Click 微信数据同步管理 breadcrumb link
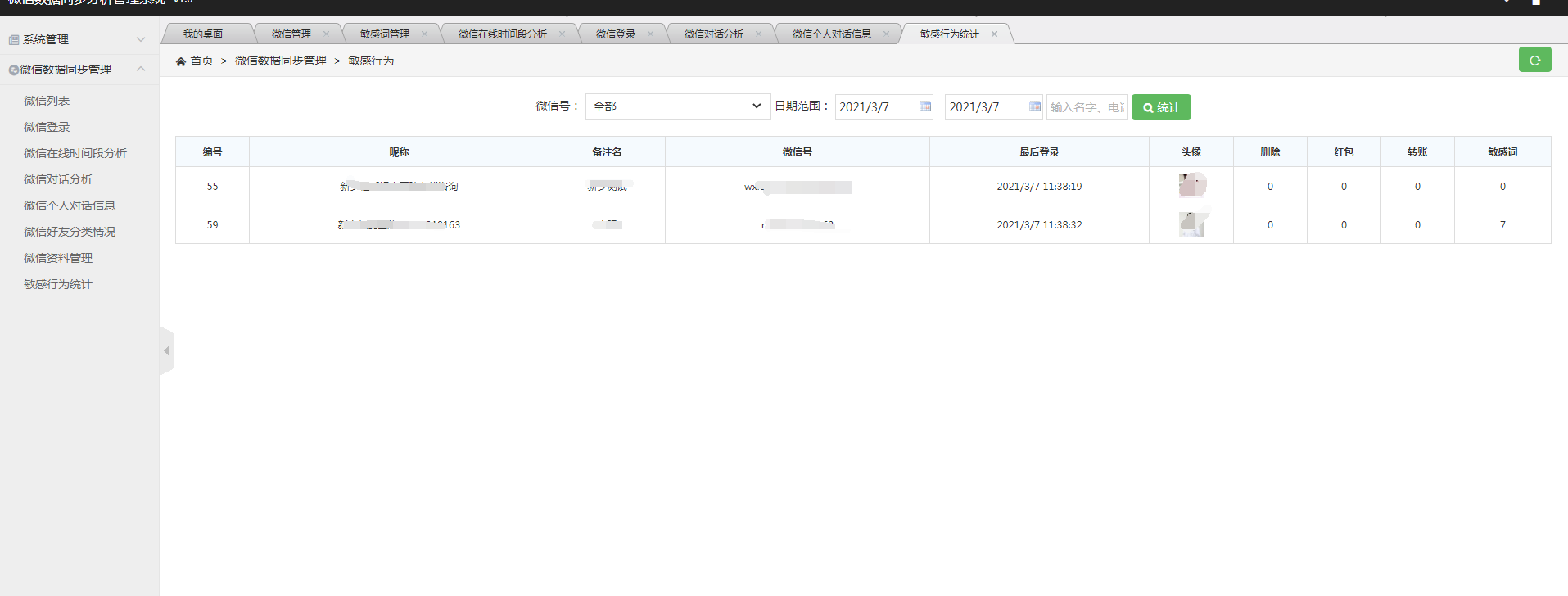 pos(281,61)
